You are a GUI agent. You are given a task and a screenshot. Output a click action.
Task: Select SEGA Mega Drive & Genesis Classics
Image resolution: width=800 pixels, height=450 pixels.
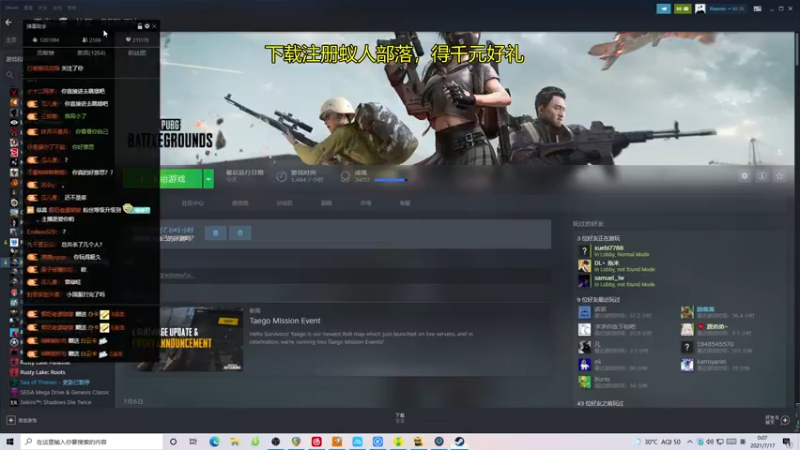coord(64,392)
